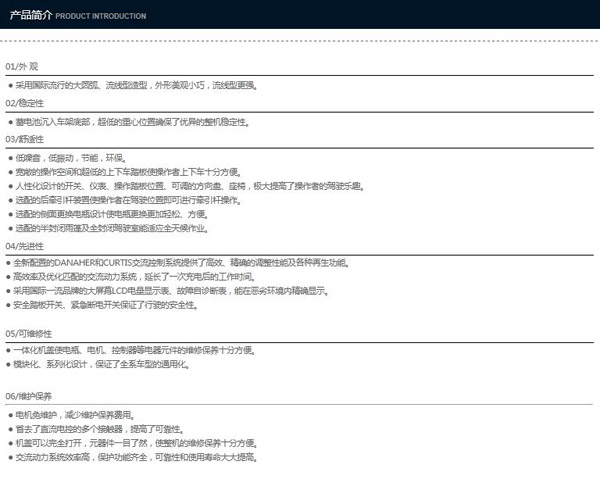Viewport: 600px width, 479px height.
Task: Click bullet before 蓄电池沉入车架底部 line
Action: click(9, 122)
